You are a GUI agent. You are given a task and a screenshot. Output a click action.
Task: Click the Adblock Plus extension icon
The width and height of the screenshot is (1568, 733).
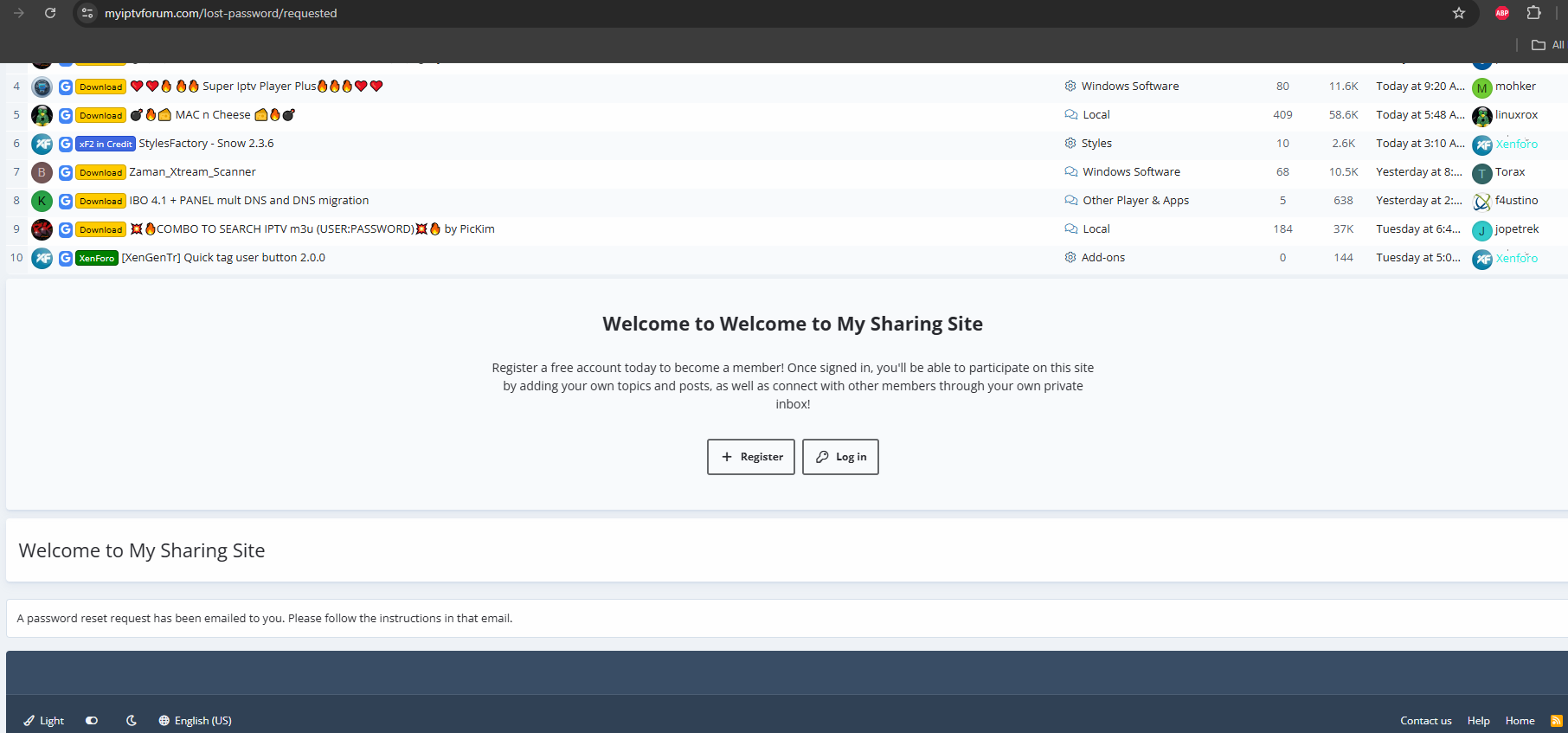(x=1502, y=13)
